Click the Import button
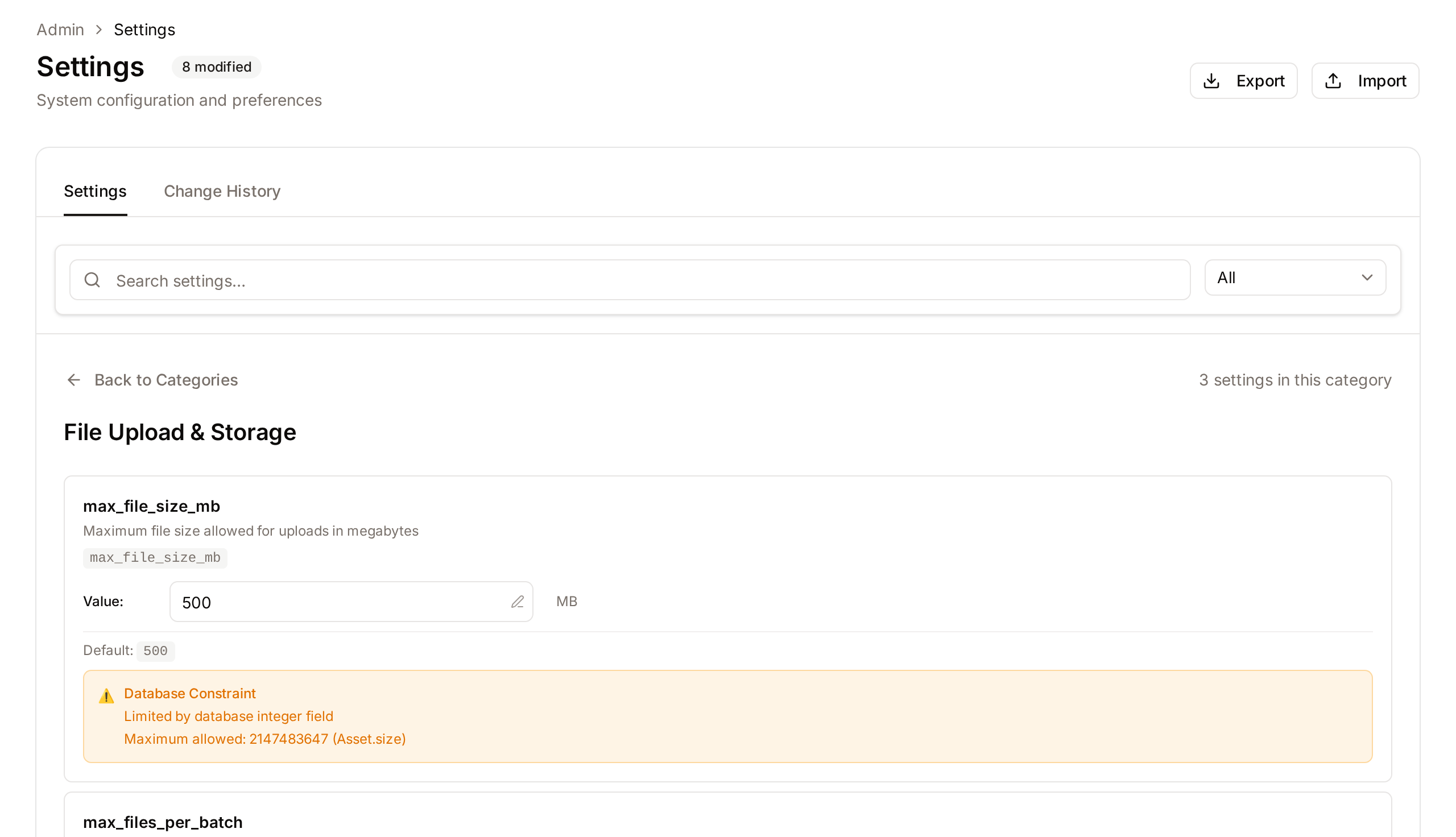1456x837 pixels. click(1364, 81)
